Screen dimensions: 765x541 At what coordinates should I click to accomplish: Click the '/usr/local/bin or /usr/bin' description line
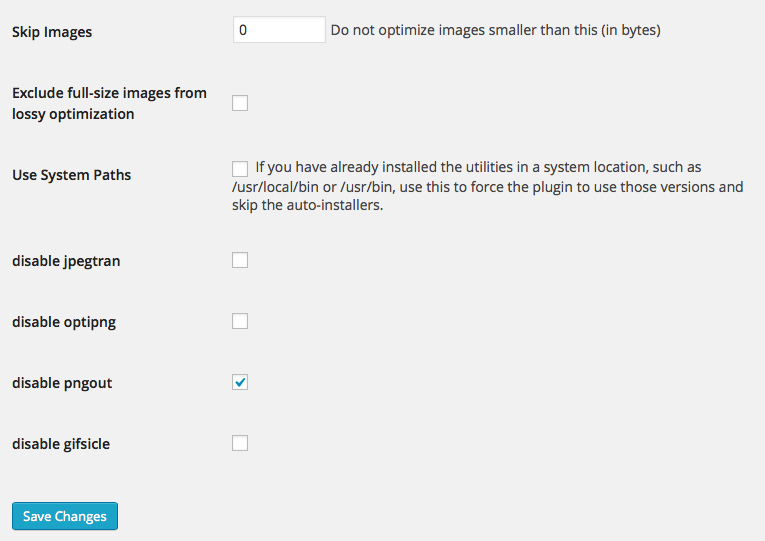click(488, 187)
